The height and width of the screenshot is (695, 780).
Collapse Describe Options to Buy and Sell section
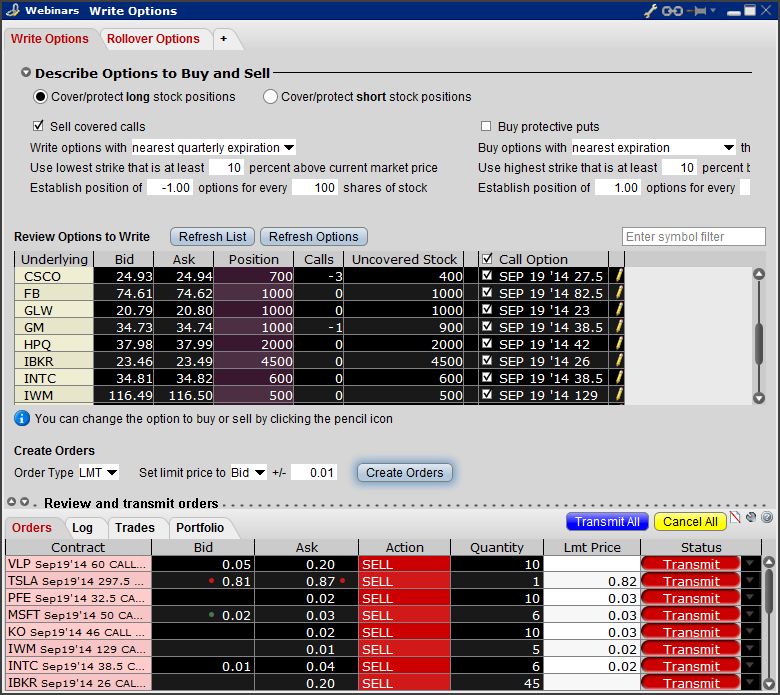26,72
